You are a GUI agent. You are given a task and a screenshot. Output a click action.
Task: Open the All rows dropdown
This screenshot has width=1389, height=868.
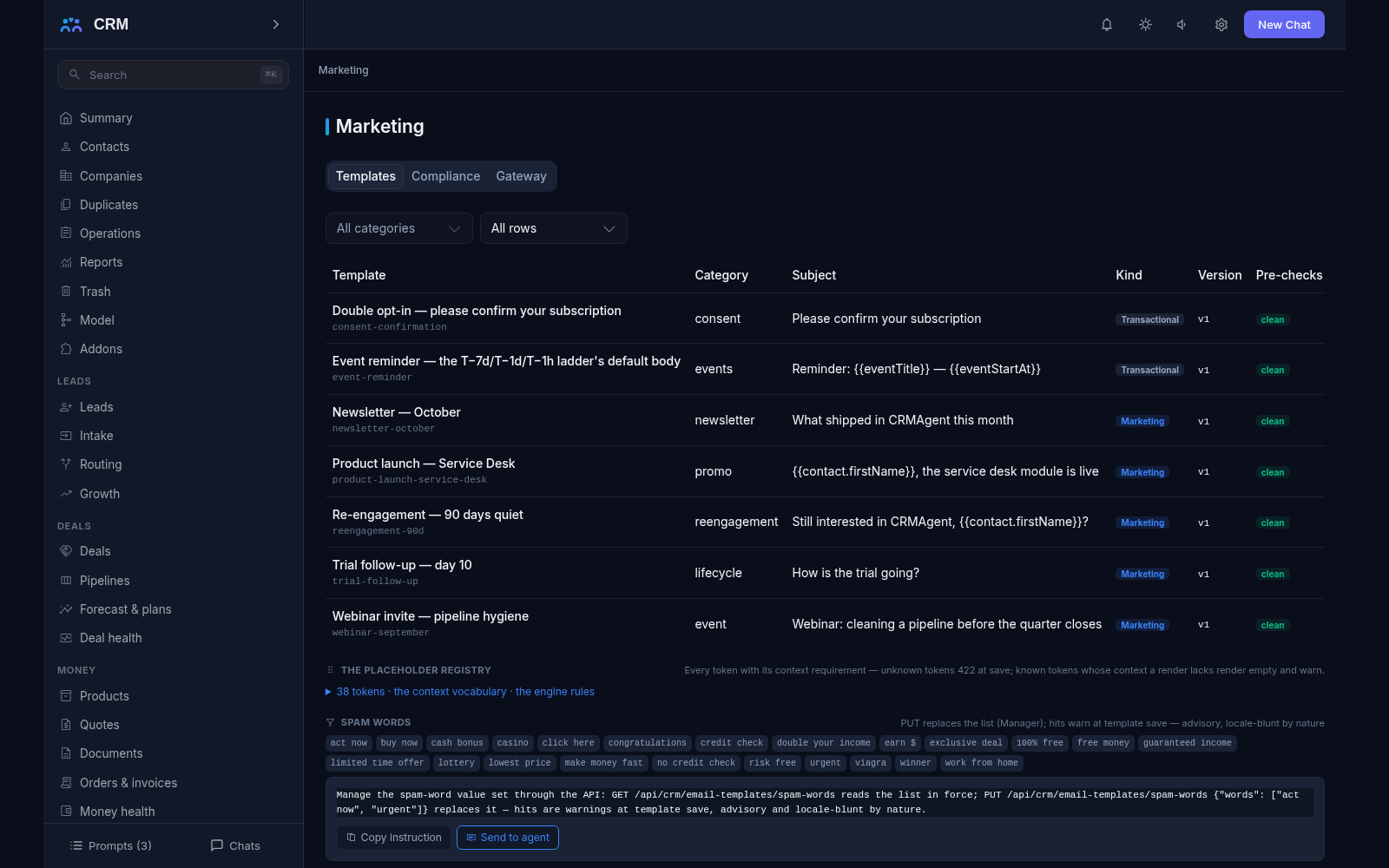pyautogui.click(x=553, y=228)
